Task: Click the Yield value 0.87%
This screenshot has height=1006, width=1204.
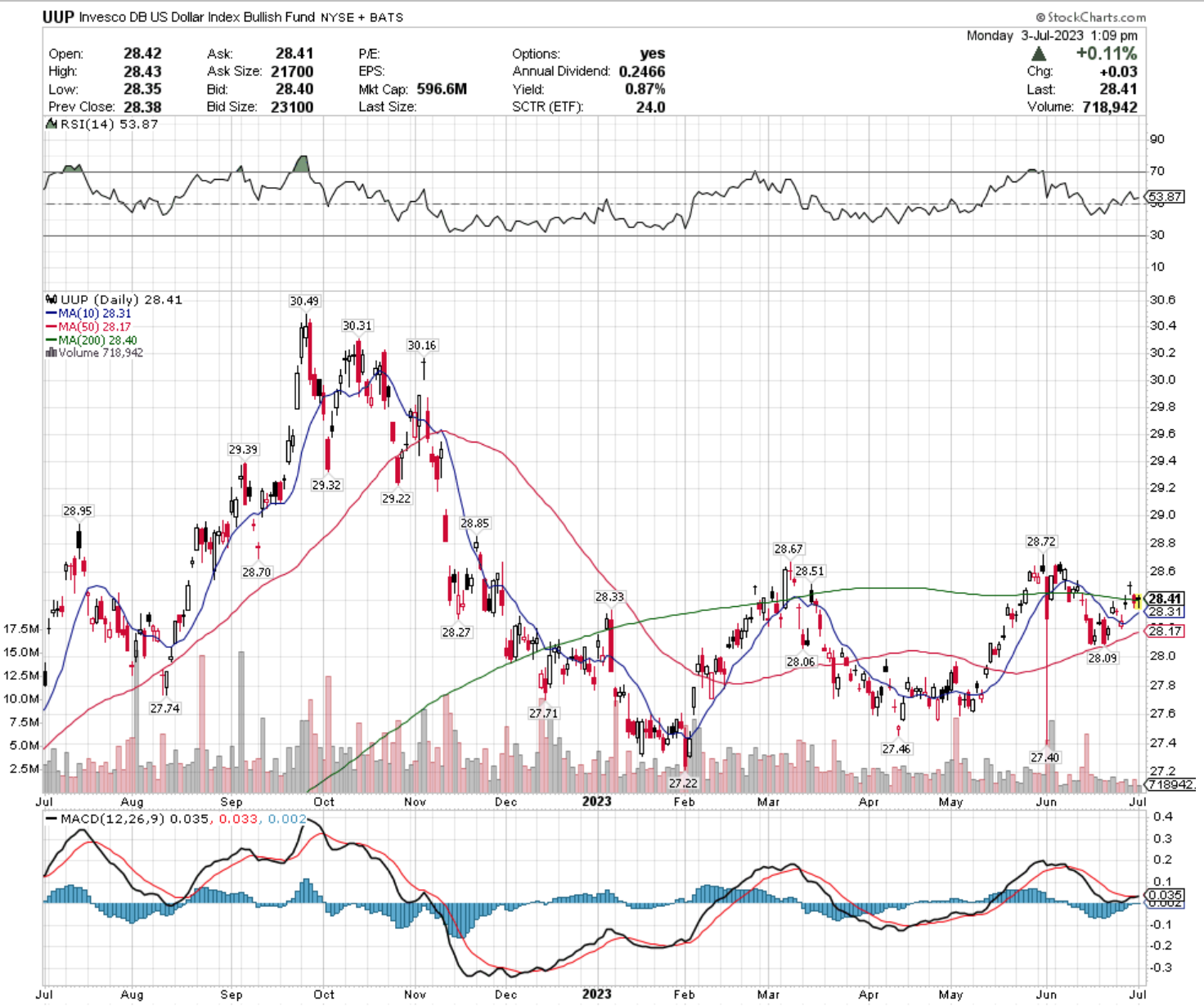Action: pyautogui.click(x=645, y=89)
